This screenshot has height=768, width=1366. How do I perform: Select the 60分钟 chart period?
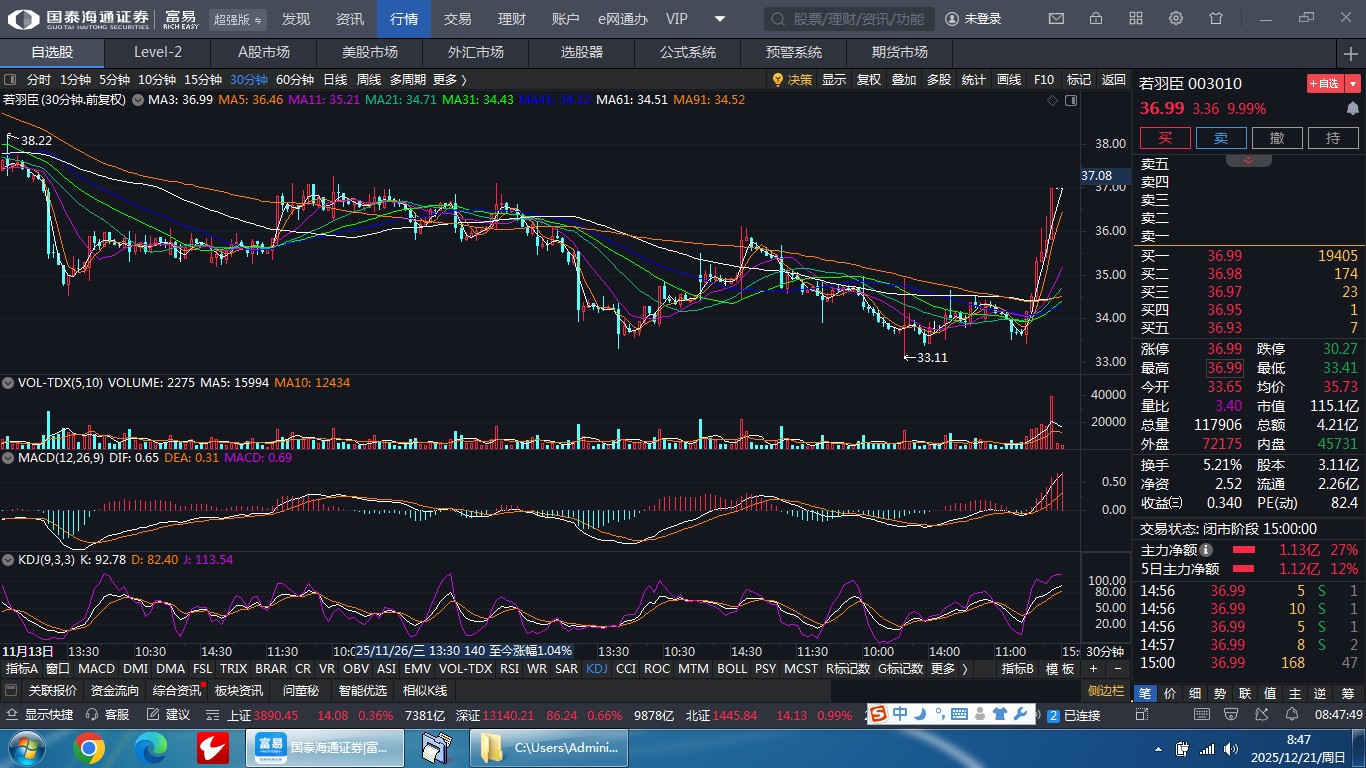(294, 80)
